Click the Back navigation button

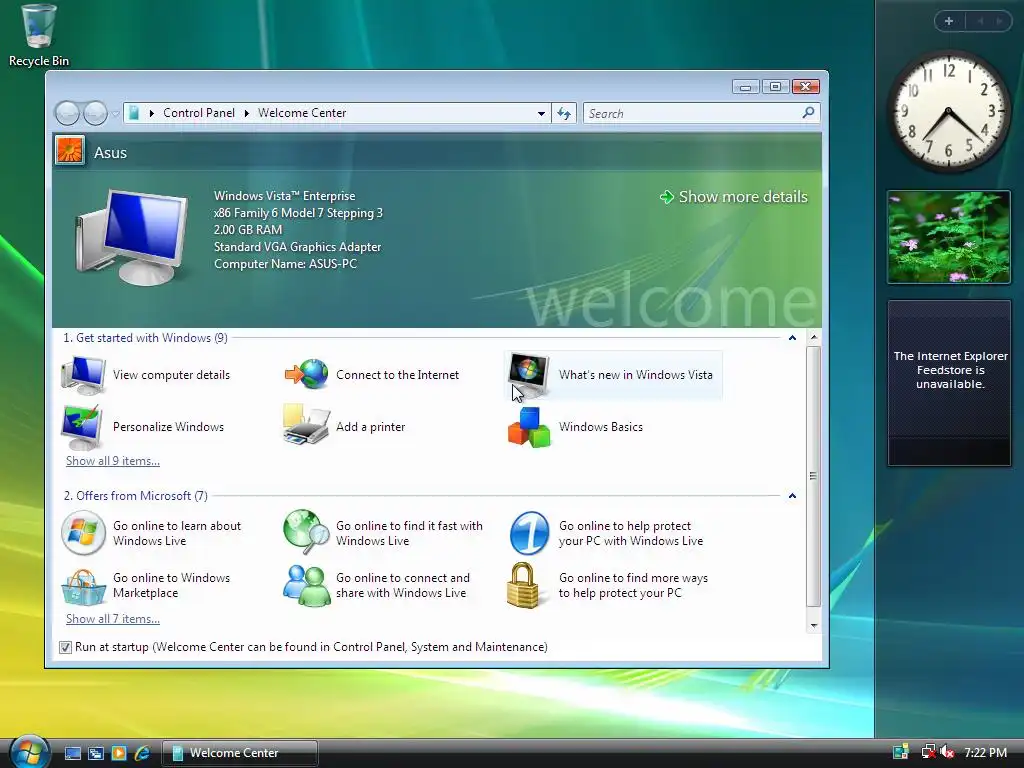click(x=67, y=114)
